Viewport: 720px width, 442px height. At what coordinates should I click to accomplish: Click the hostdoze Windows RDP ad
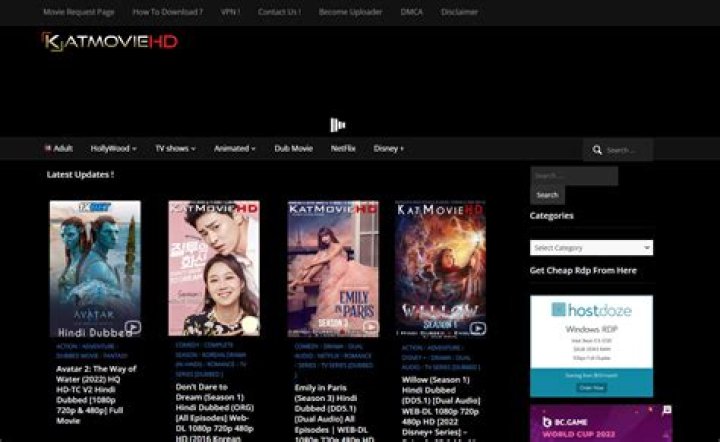(x=591, y=346)
